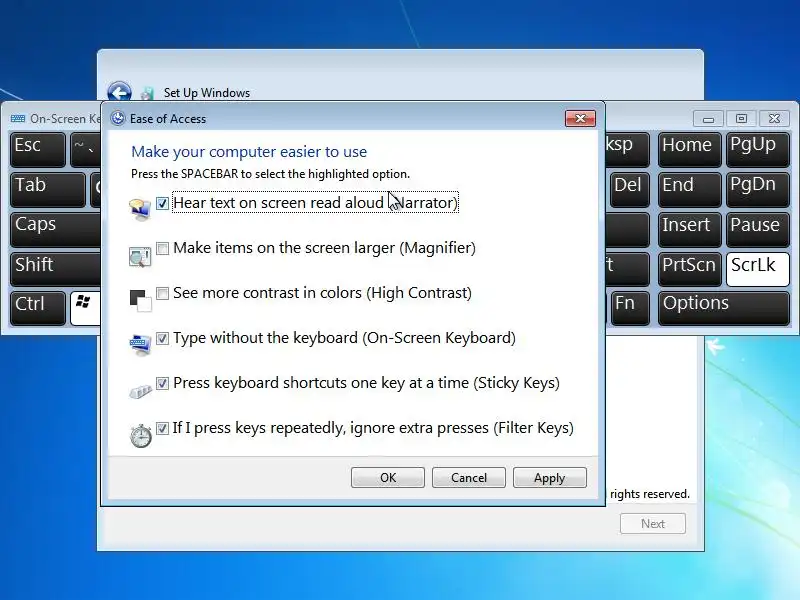
Task: Click the Fn key on On-Screen Keyboard
Action: click(630, 308)
